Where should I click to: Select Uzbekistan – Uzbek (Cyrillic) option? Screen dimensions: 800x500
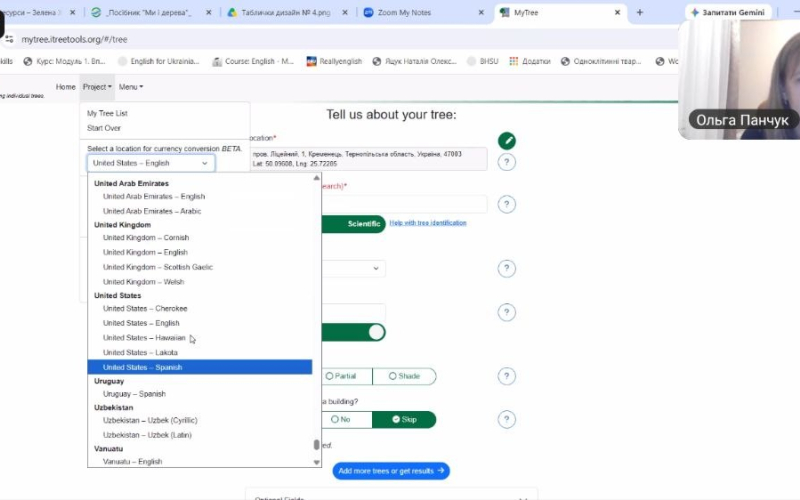pyautogui.click(x=149, y=420)
